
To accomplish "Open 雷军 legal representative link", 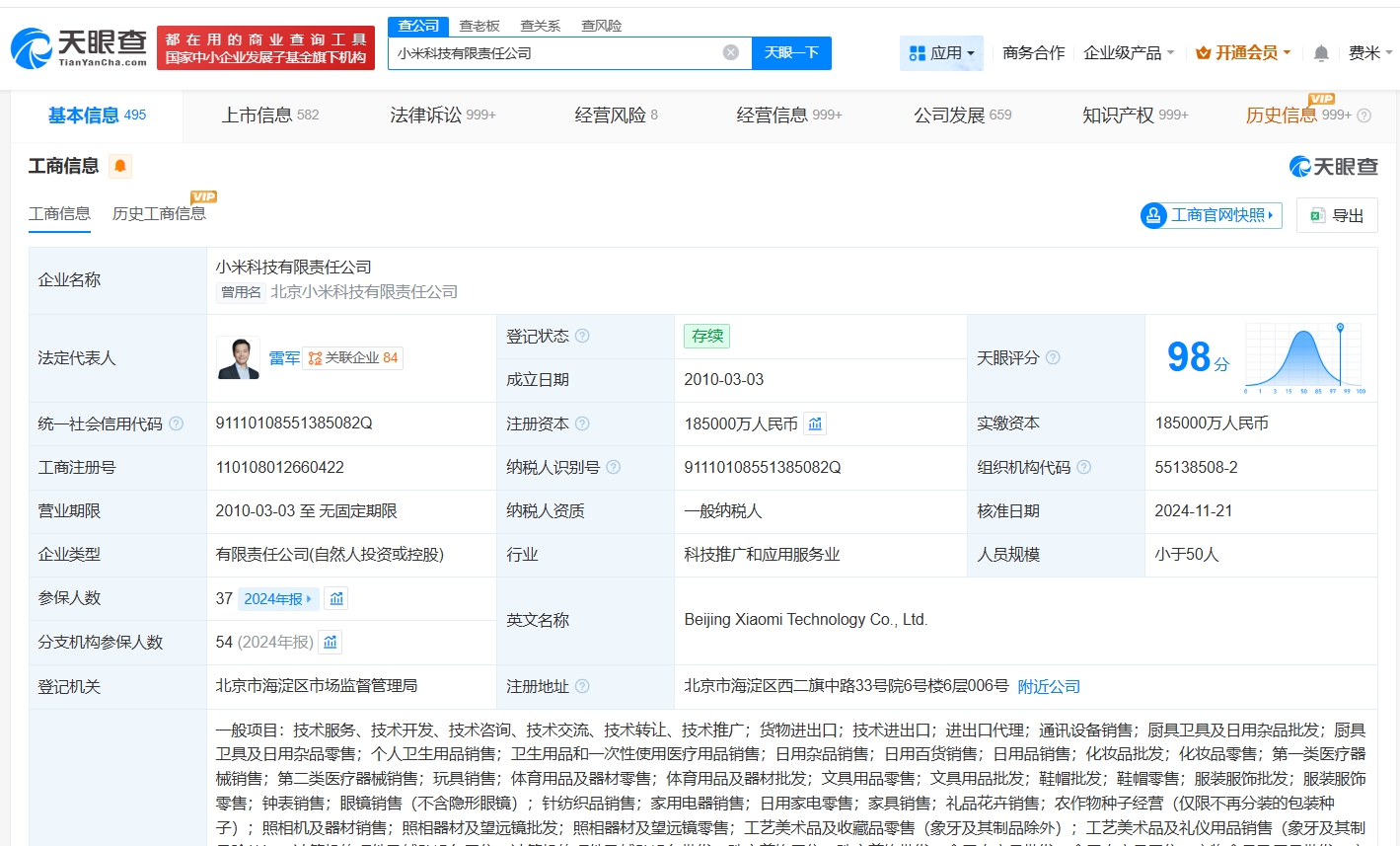I will coord(284,357).
